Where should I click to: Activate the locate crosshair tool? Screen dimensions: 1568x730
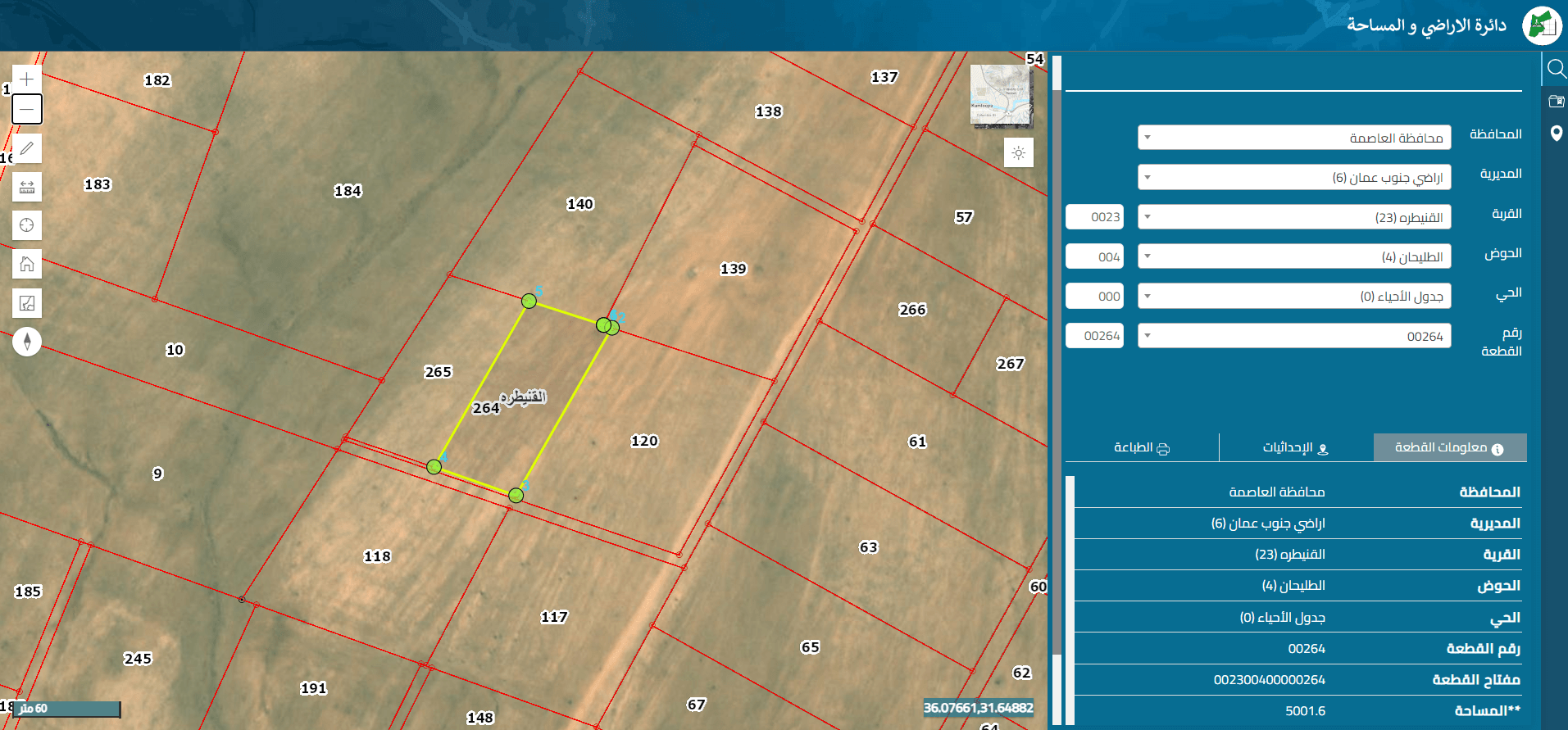[x=27, y=225]
